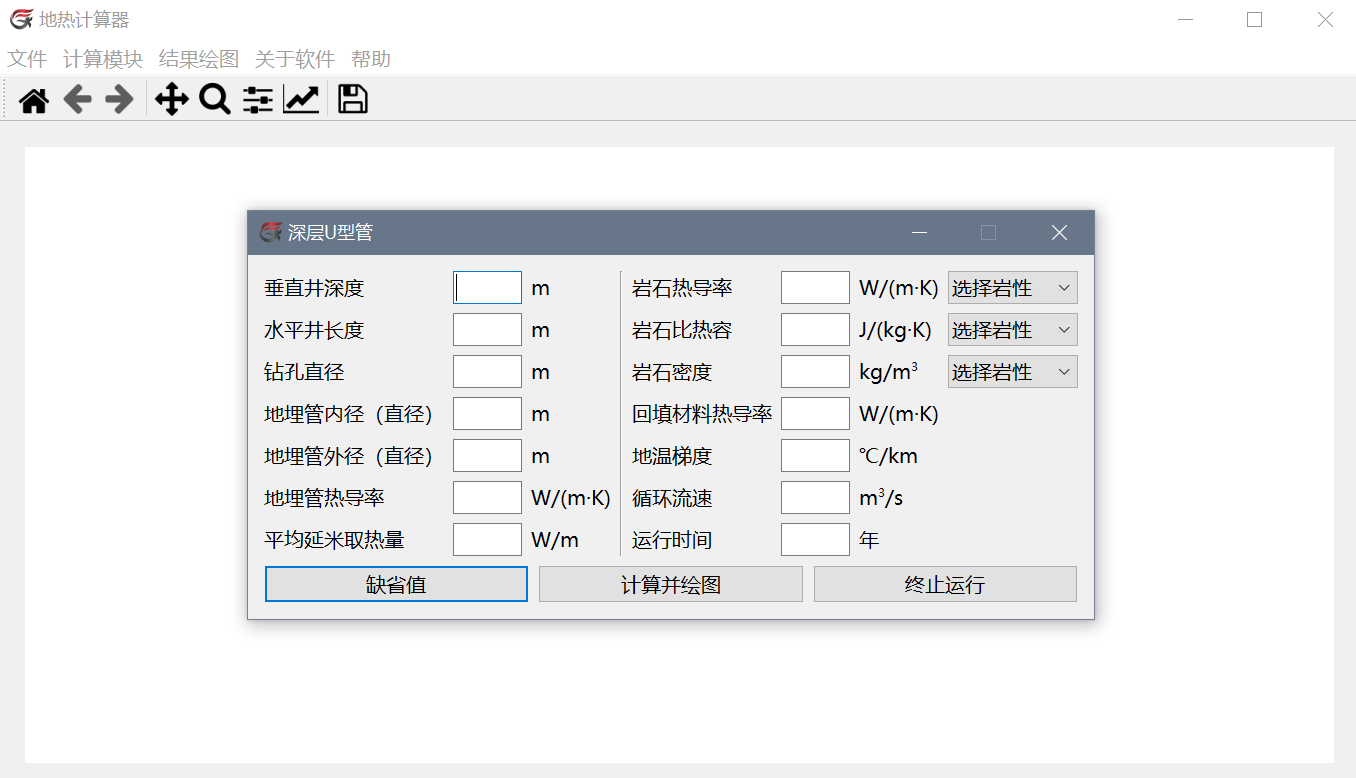Click the 垂直井深度 label text
Screen dimensions: 1356x778
click(x=314, y=288)
